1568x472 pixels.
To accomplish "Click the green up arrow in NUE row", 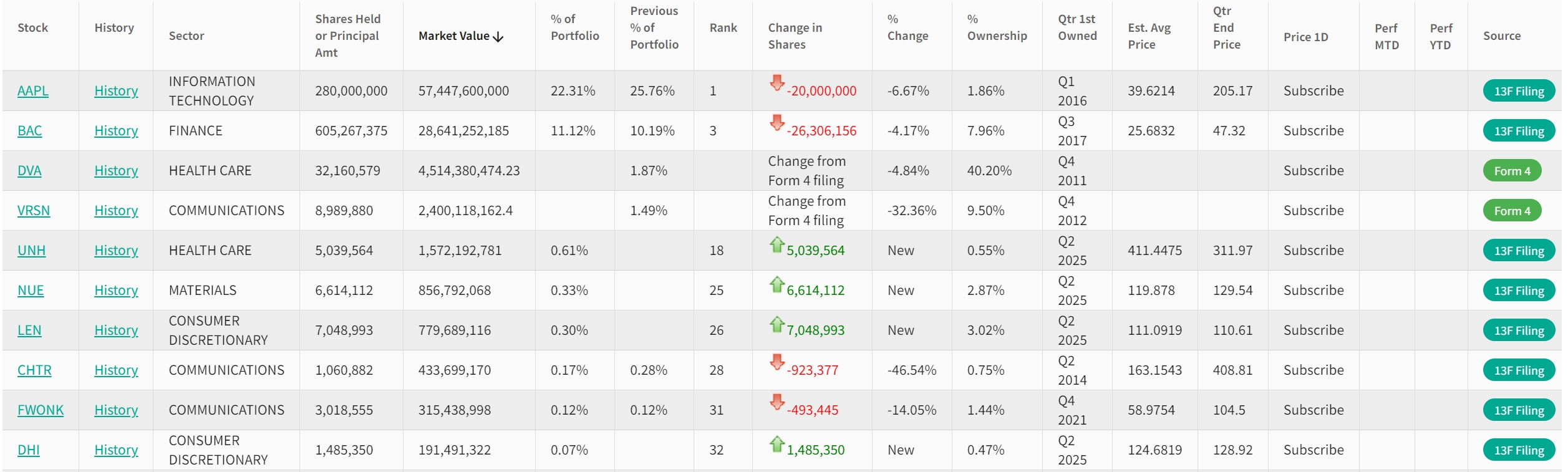I will [x=777, y=284].
